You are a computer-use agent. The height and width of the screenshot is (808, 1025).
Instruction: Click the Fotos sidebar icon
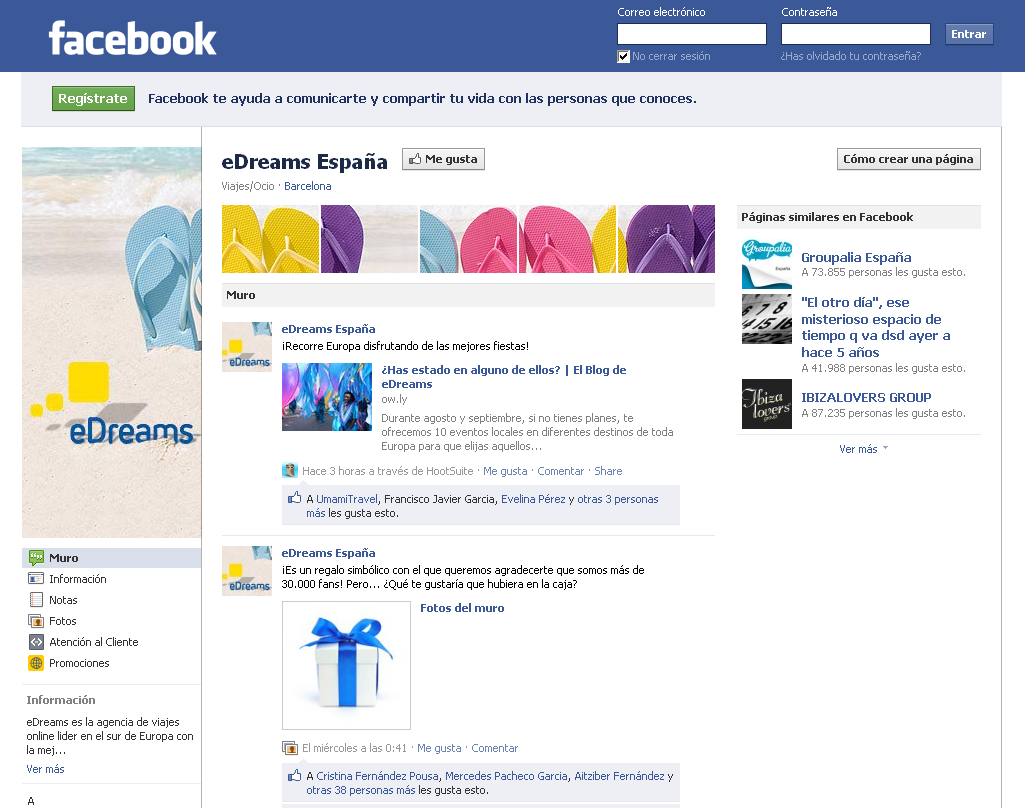tap(37, 621)
